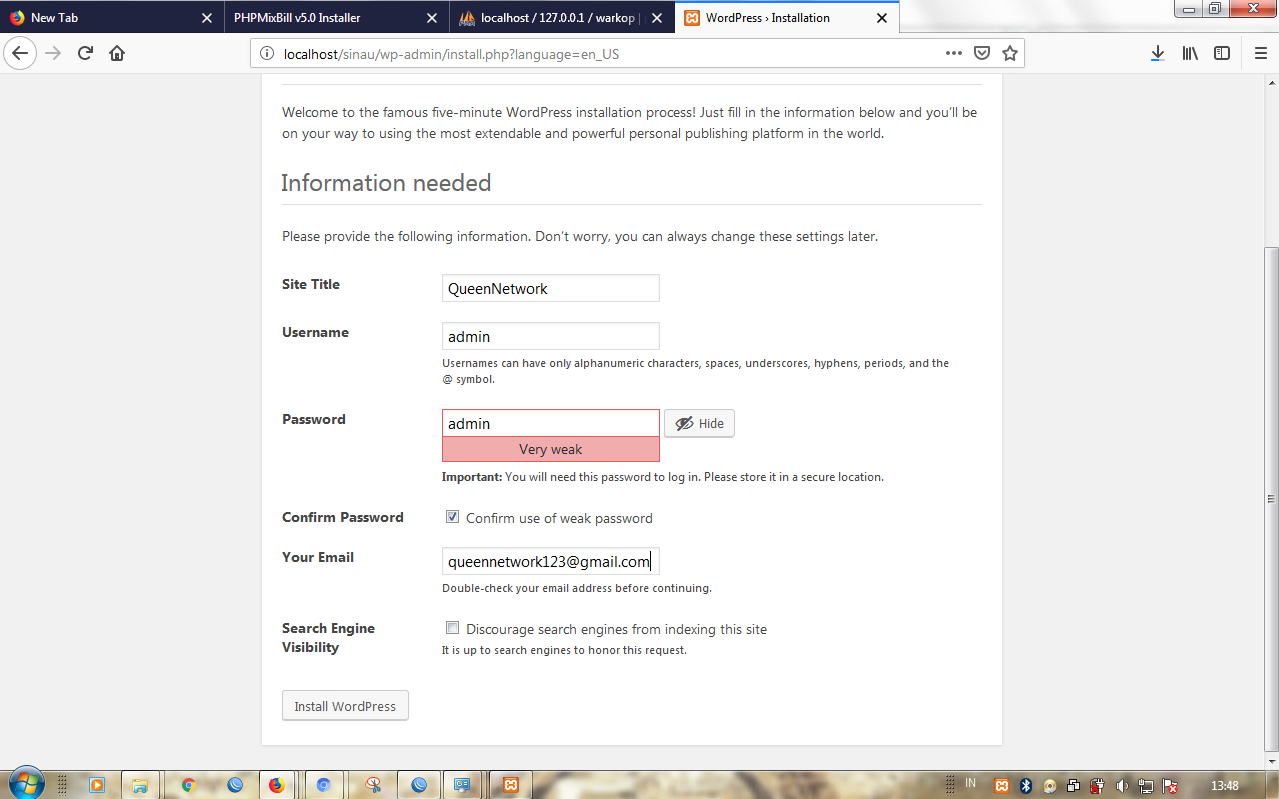Click the Information needed heading
The height and width of the screenshot is (799, 1279).
pyautogui.click(x=386, y=183)
